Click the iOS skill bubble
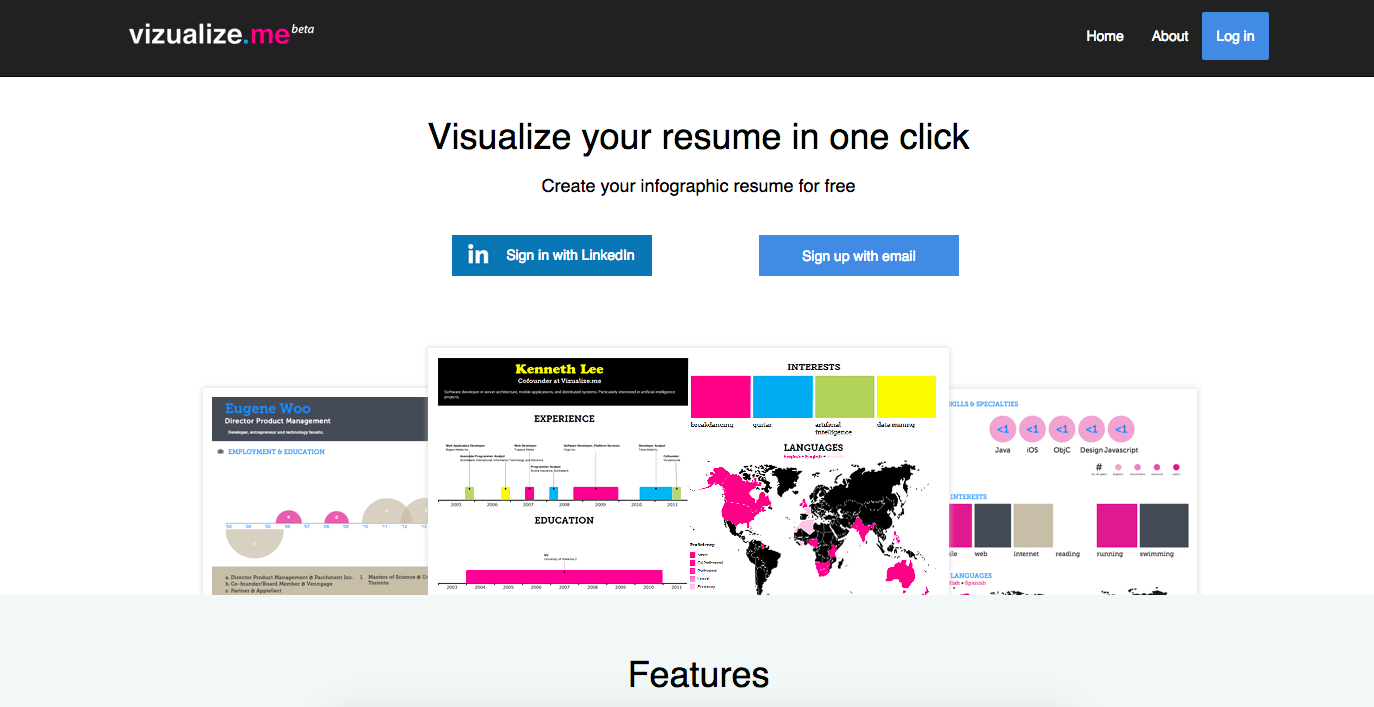1374x707 pixels. [x=1032, y=429]
